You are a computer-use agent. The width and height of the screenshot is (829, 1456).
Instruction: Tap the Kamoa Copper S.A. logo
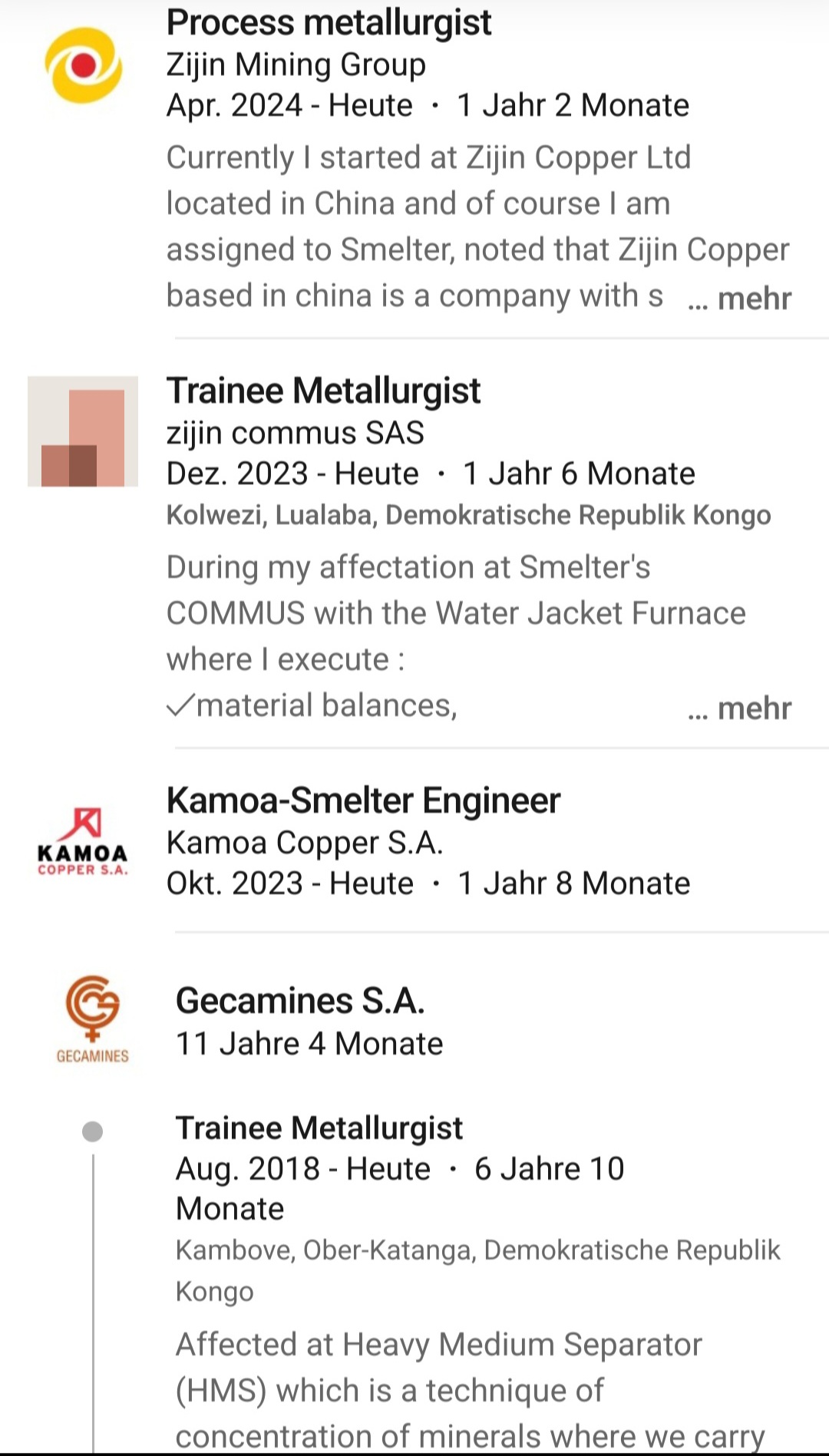tap(83, 842)
